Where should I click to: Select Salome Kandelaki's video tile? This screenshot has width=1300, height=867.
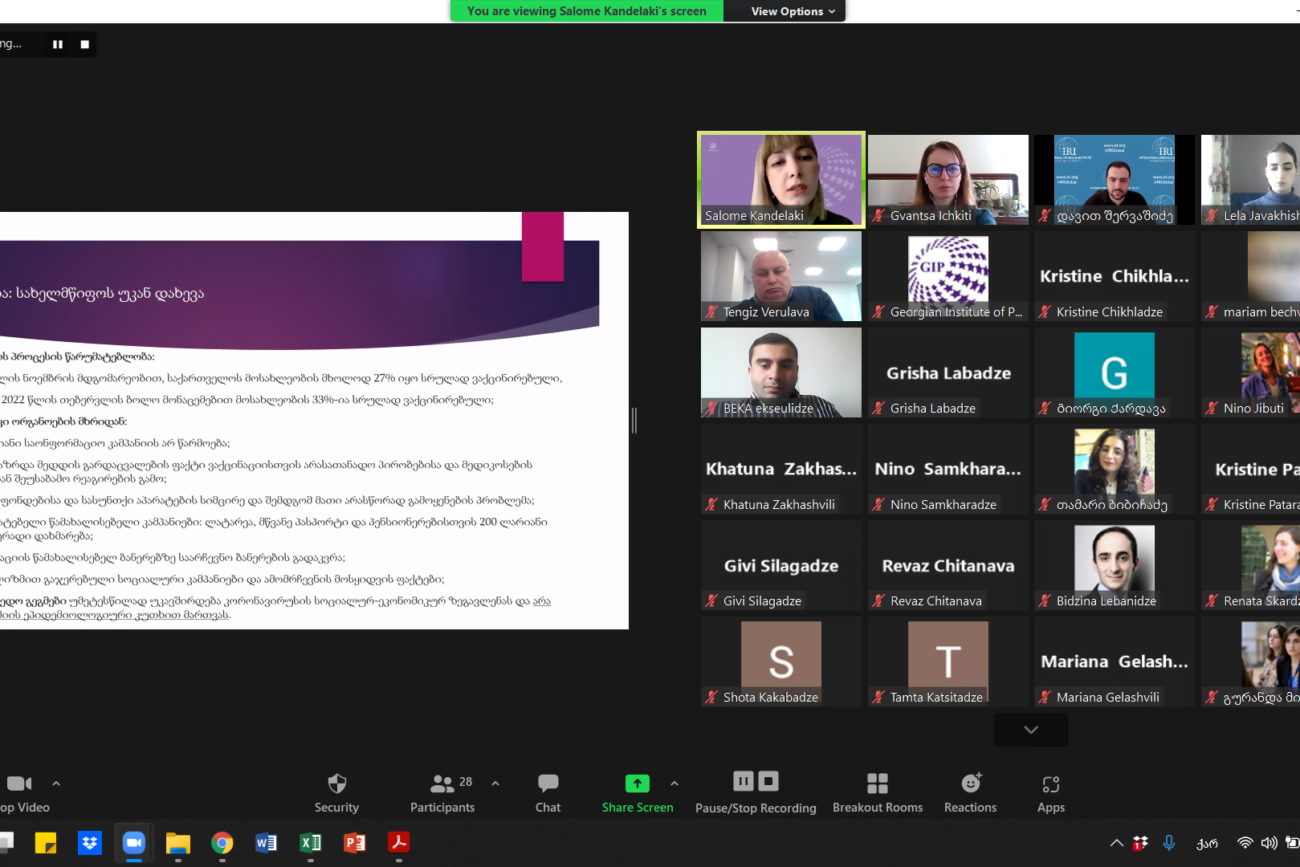click(781, 180)
